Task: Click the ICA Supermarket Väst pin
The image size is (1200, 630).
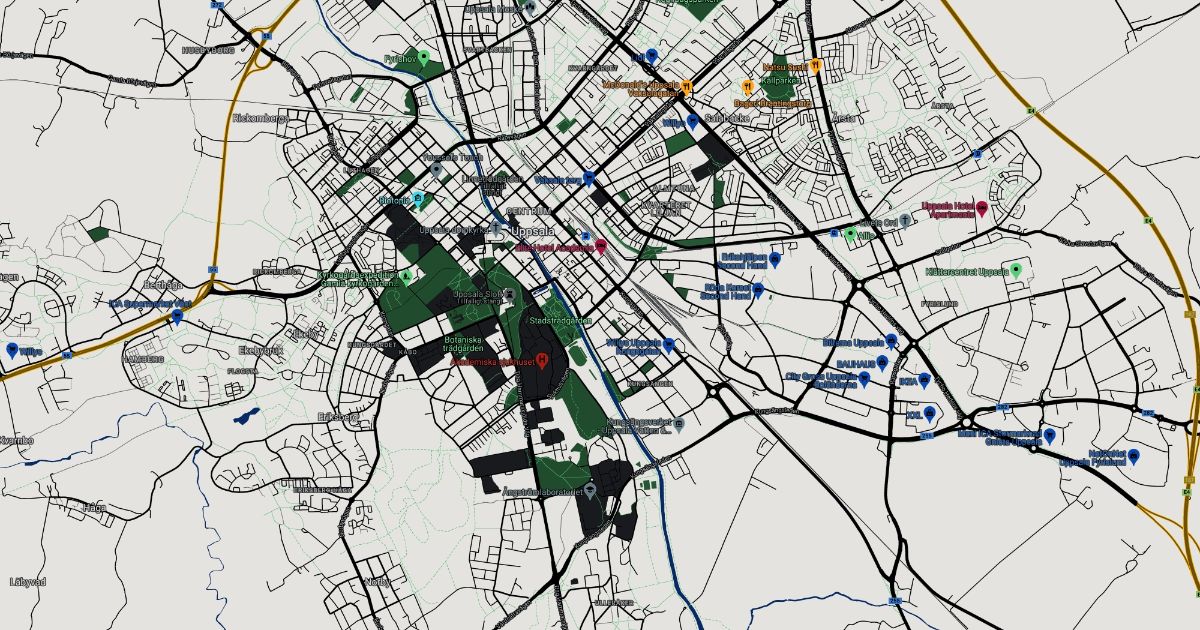Action: point(178,316)
